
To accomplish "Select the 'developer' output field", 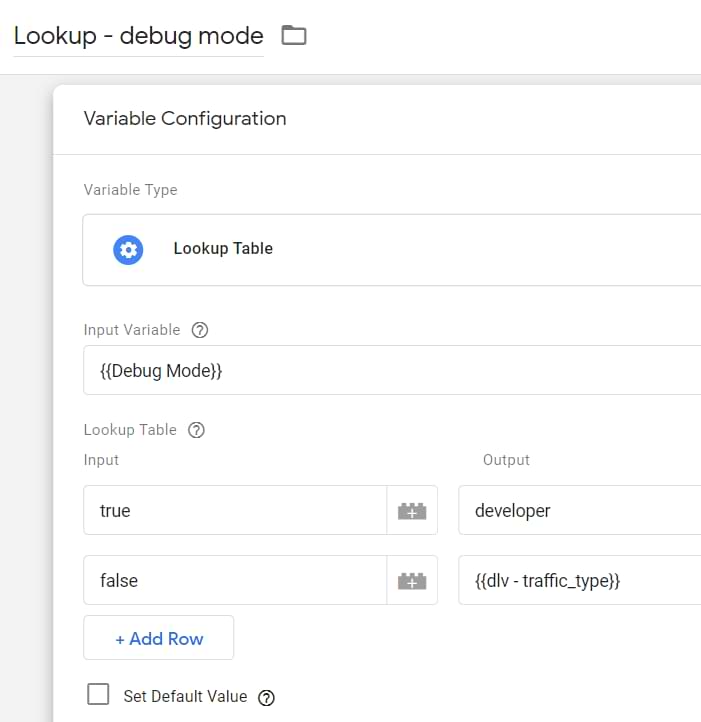I will tap(578, 511).
